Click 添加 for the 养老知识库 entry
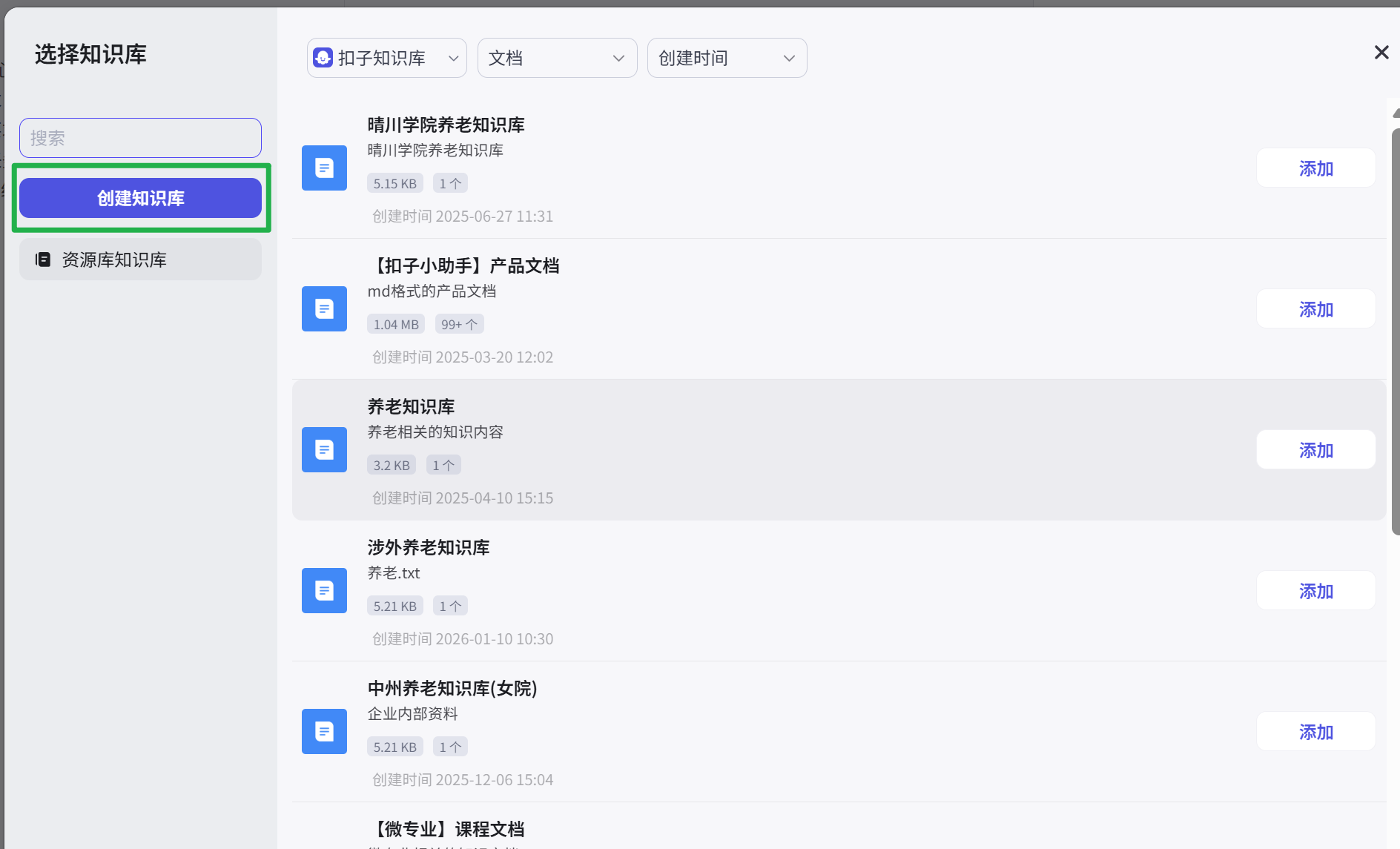This screenshot has width=1400, height=849. click(1315, 449)
